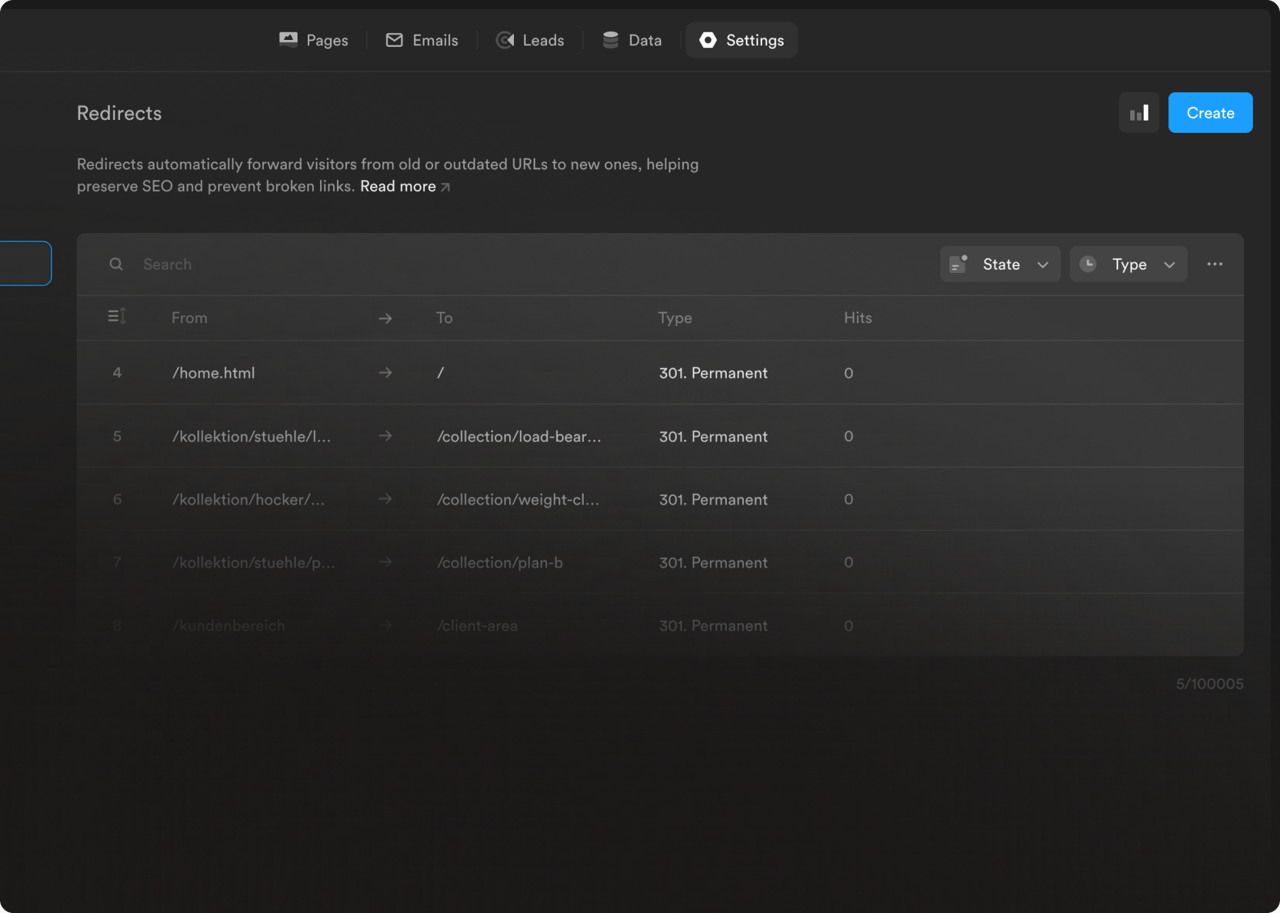Click 301. Permanent in the /collection/plan-b row
This screenshot has width=1280, height=913.
click(x=713, y=562)
